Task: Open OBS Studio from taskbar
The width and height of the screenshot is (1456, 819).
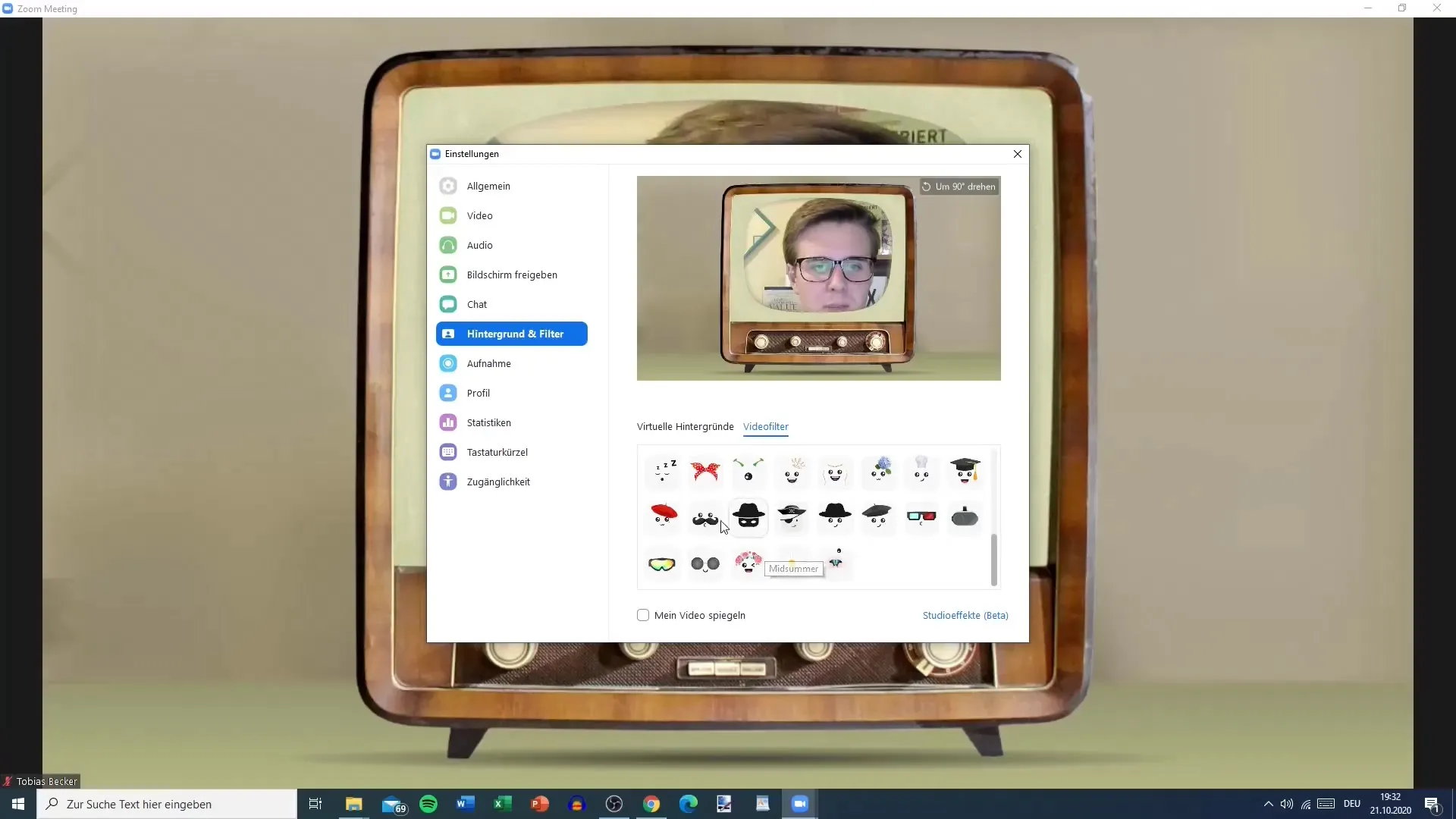Action: point(613,804)
